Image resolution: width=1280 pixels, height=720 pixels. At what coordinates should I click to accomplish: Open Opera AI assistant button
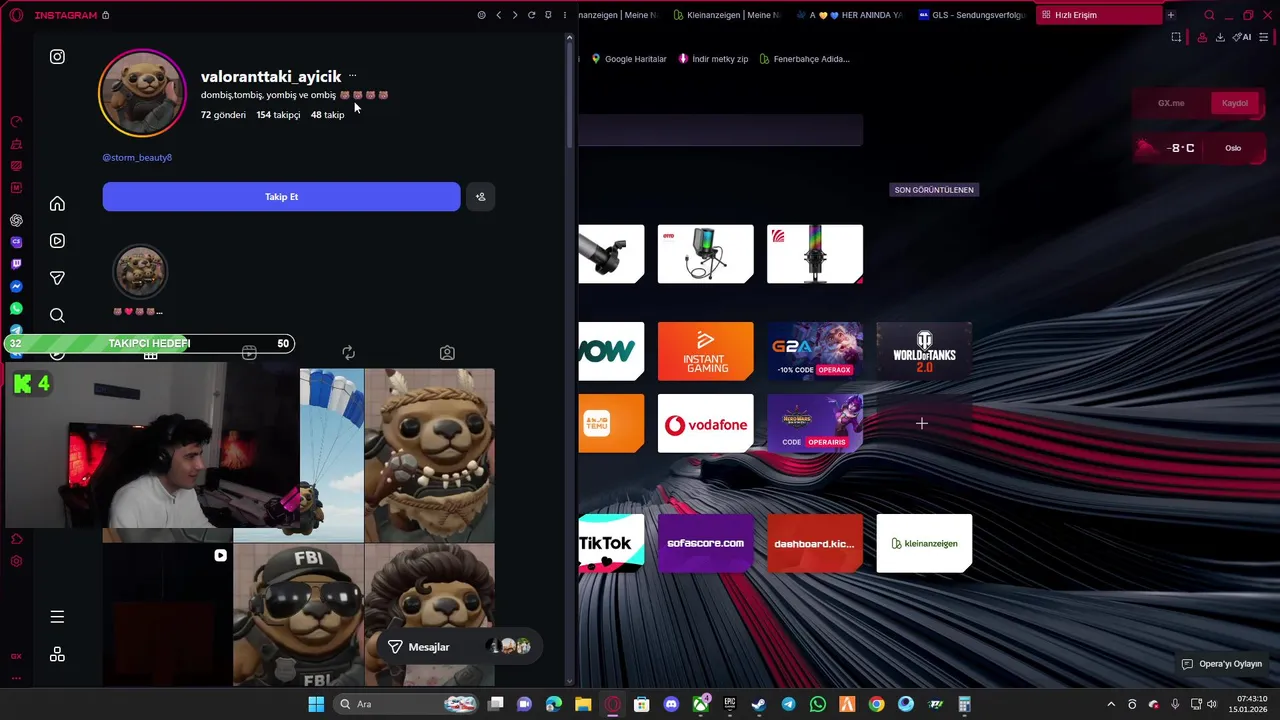[x=1242, y=37]
